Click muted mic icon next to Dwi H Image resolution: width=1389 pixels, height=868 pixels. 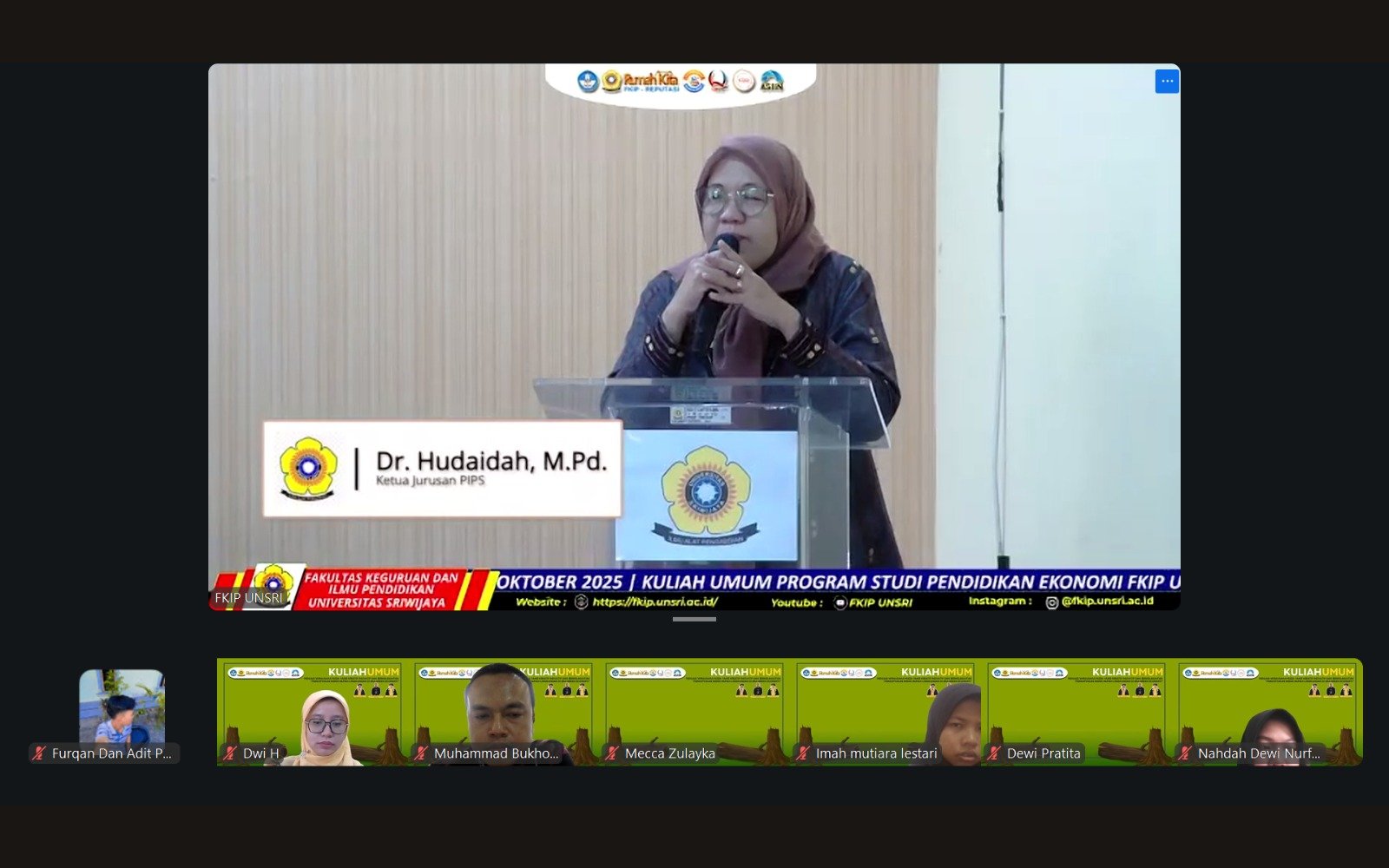point(230,753)
